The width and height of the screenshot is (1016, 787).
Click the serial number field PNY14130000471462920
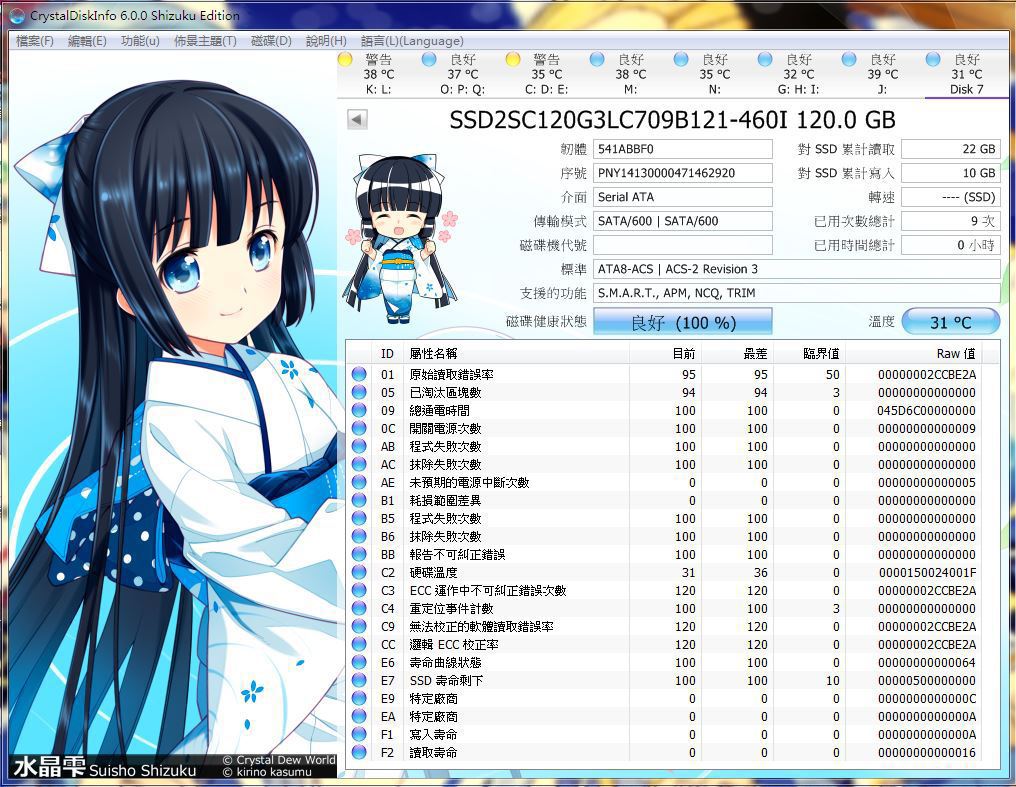(x=683, y=173)
